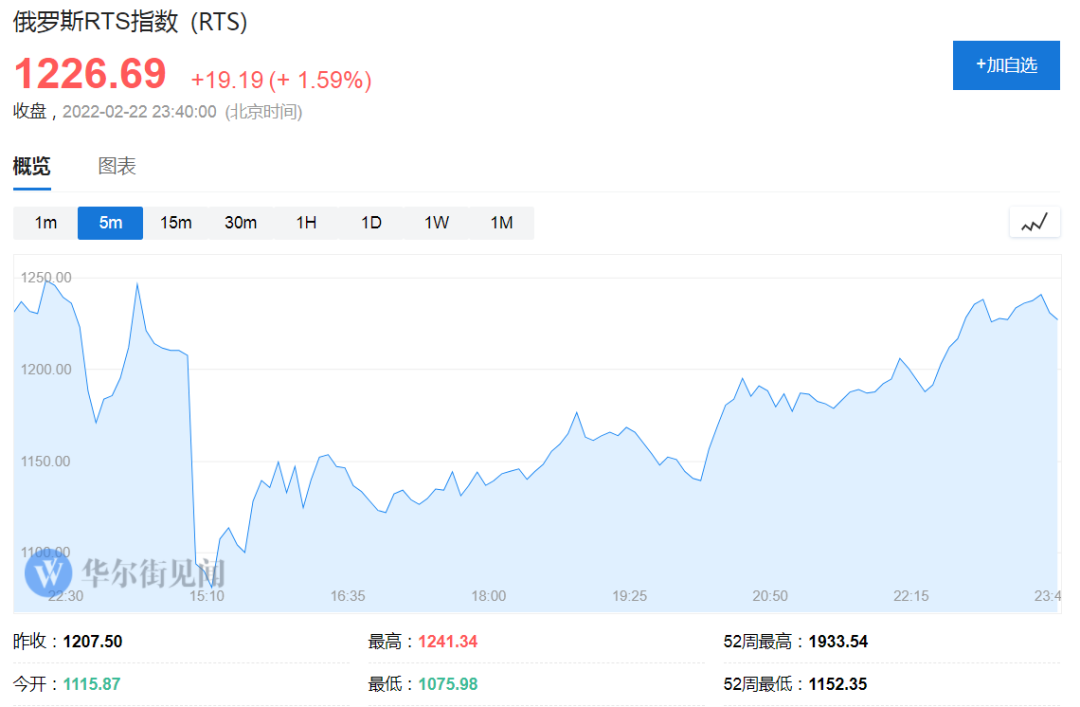
Task: Click the 52周最高 1933.54 value
Action: point(838,642)
